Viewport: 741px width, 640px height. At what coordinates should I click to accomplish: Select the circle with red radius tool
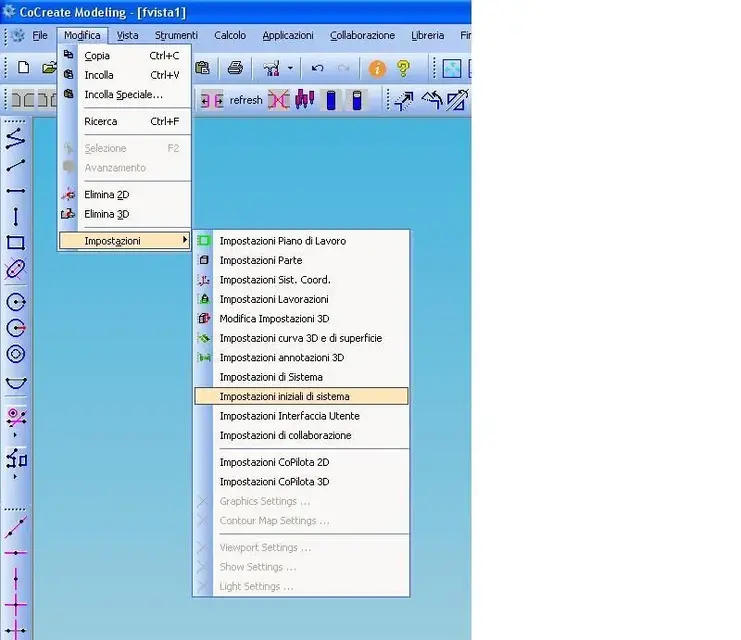pyautogui.click(x=16, y=328)
